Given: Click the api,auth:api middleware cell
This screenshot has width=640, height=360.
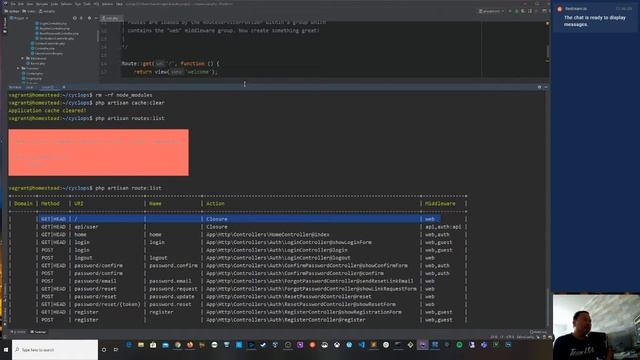Looking at the screenshot, I should pyautogui.click(x=443, y=227).
